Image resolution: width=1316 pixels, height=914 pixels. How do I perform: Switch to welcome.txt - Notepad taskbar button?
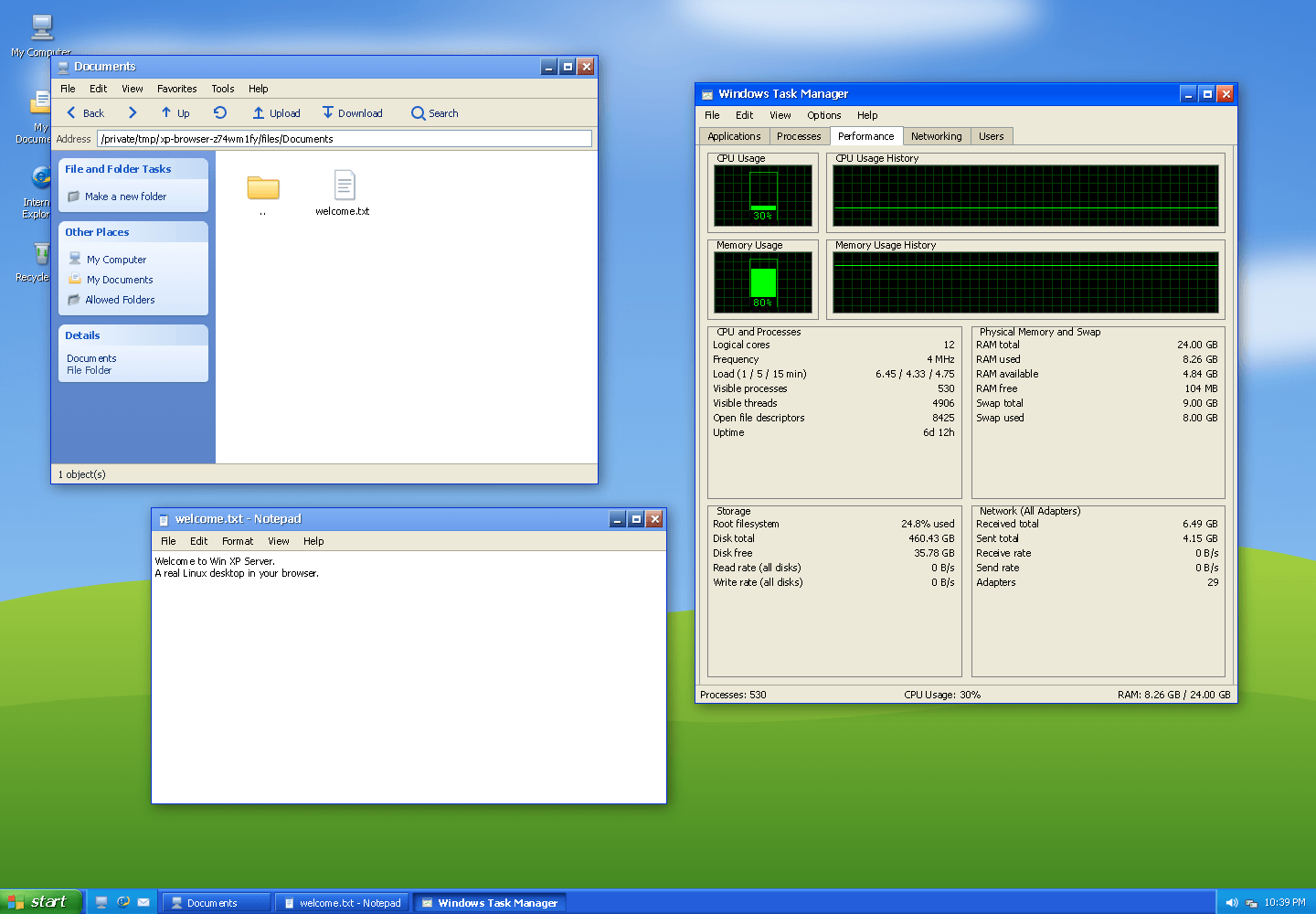343,903
